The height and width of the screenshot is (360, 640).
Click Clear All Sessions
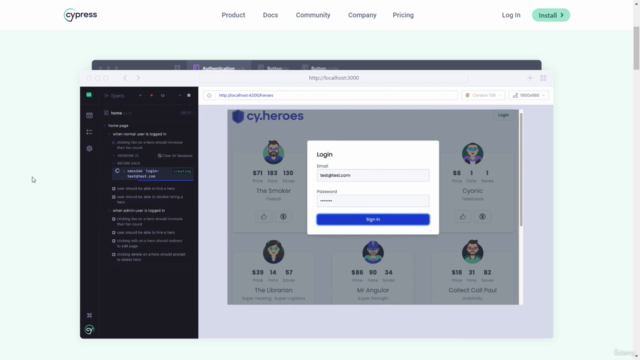[175, 156]
